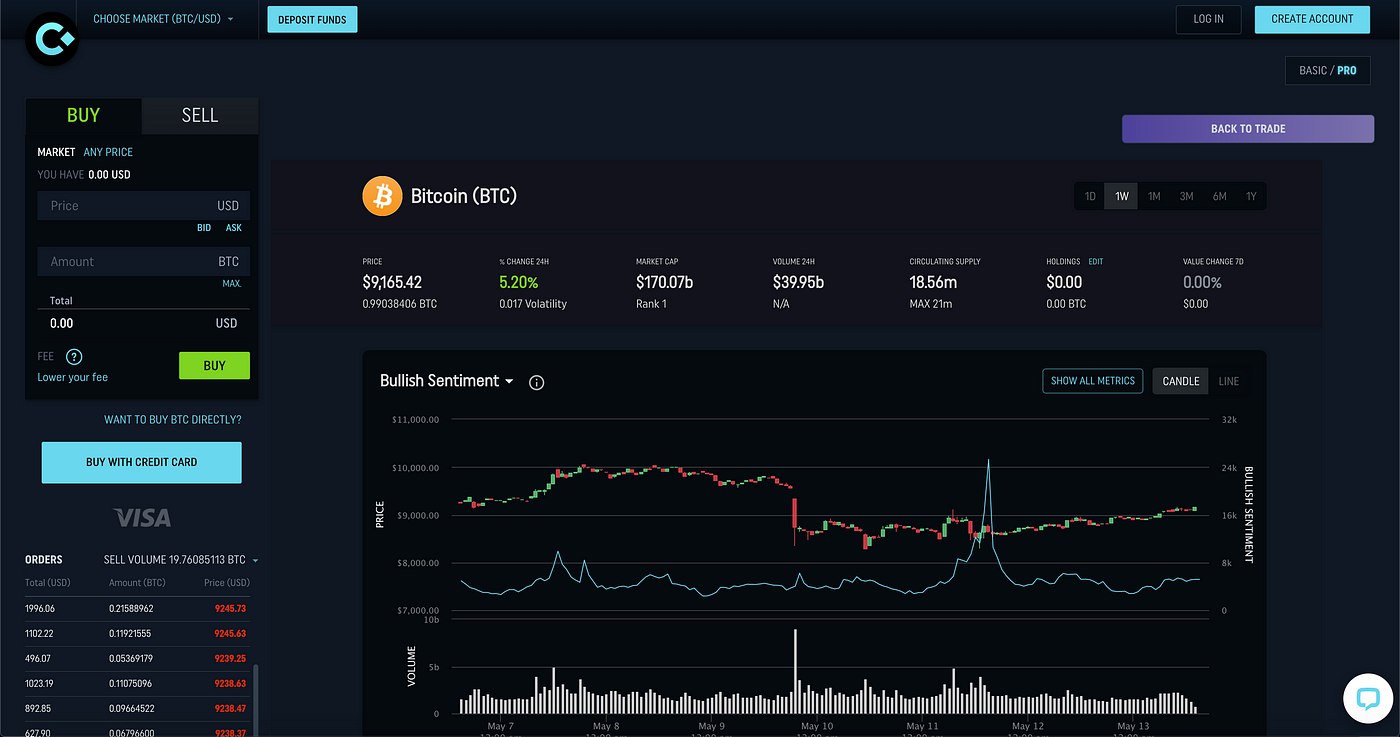Select the Any Price order type
The width and height of the screenshot is (1400, 737).
[x=108, y=152]
